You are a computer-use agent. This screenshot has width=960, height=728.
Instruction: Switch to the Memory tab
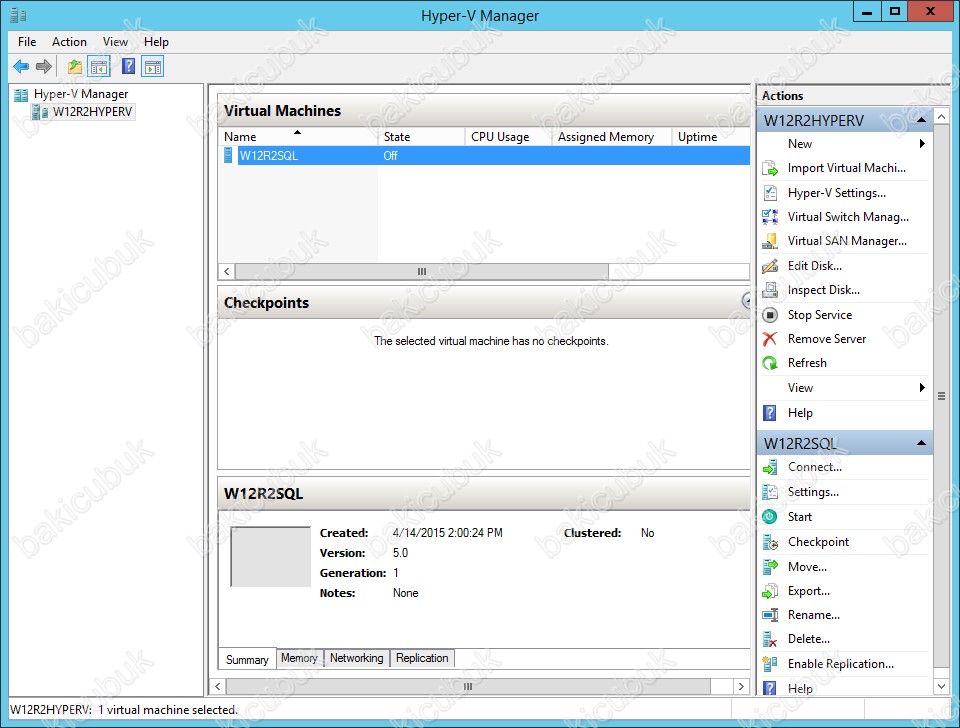click(x=299, y=658)
